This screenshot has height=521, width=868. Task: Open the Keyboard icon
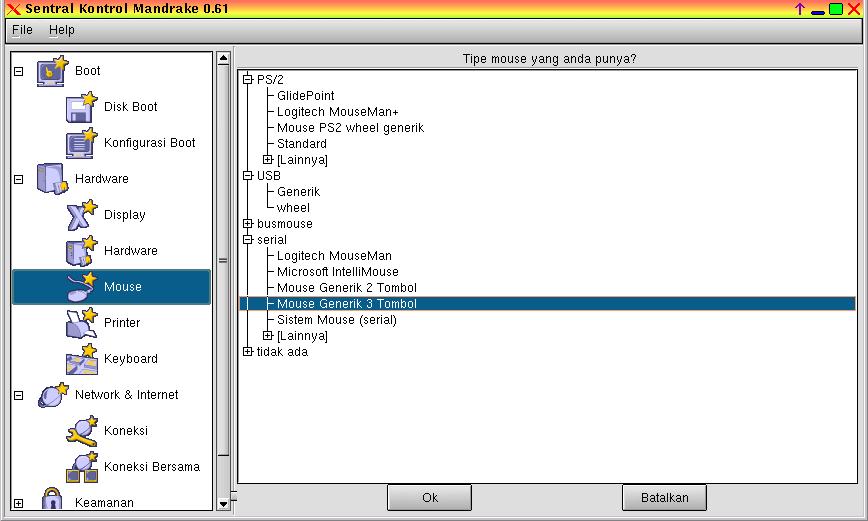[x=81, y=359]
